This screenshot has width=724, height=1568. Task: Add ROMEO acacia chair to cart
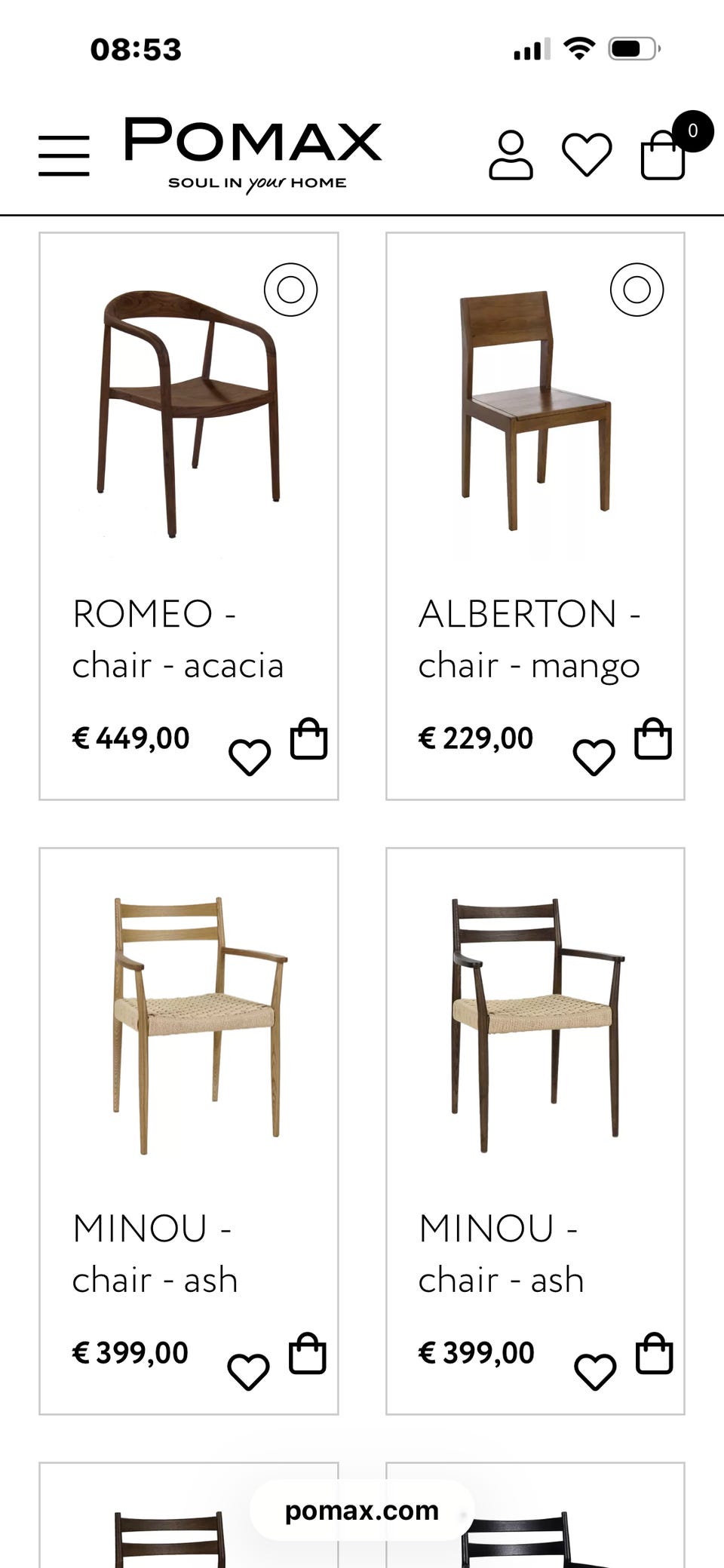[x=309, y=739]
